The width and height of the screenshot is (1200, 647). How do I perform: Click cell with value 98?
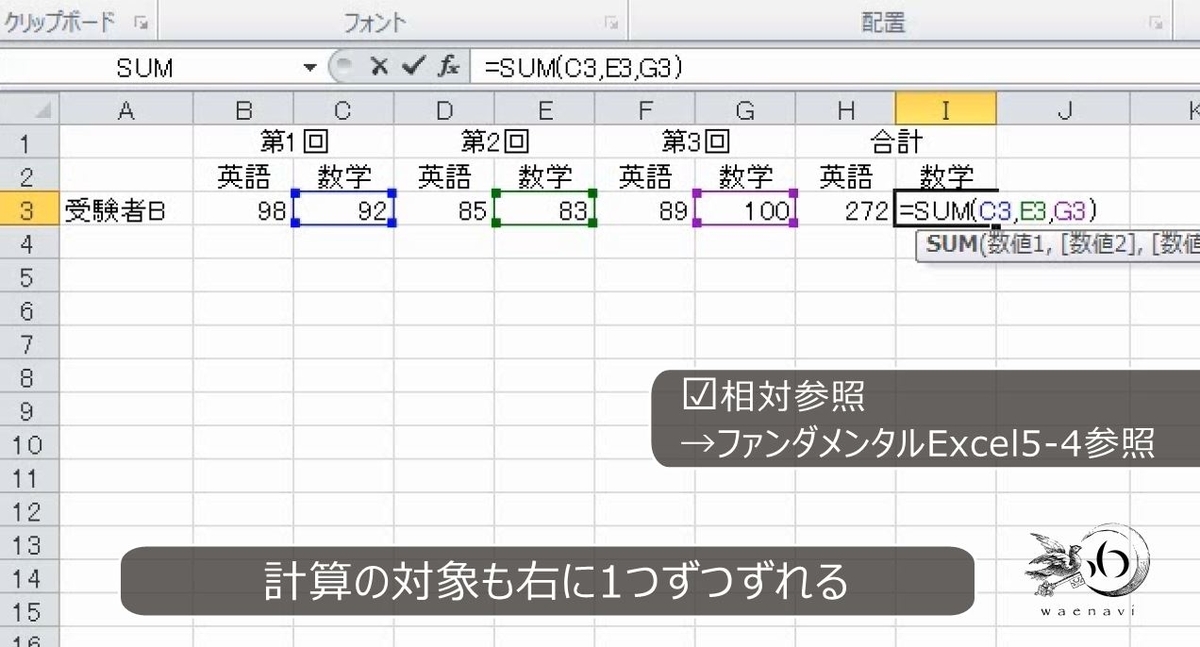[243, 210]
